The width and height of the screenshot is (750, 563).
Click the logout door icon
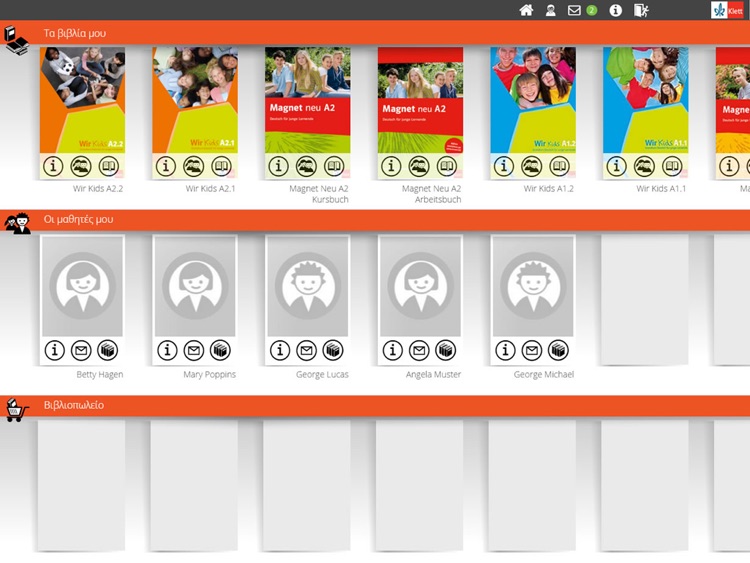pos(641,10)
